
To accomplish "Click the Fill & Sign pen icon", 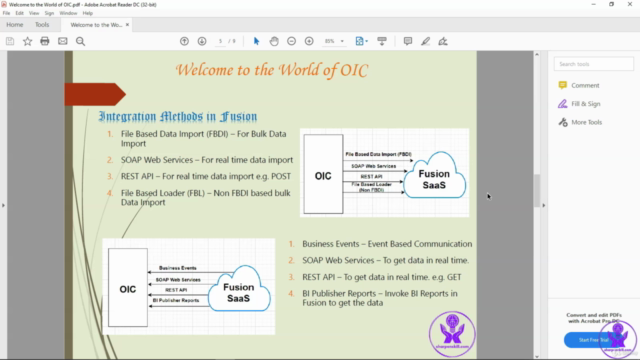I will [562, 104].
